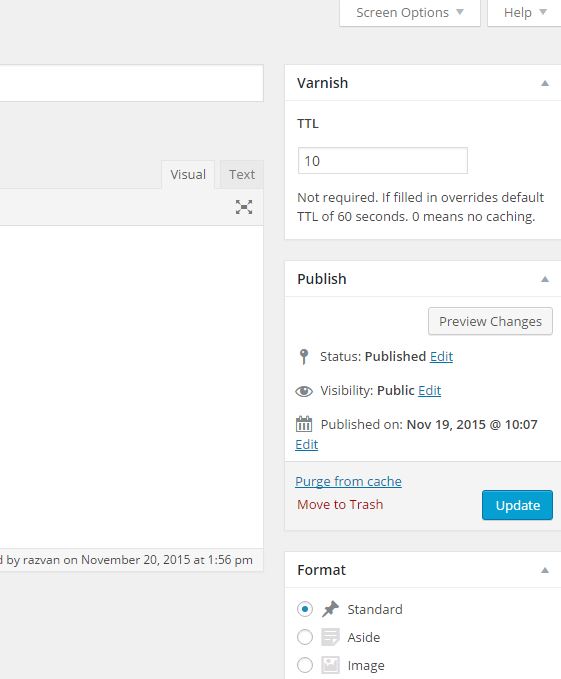Switch to the Text editor tab
Image resolution: width=561 pixels, height=679 pixels.
tap(242, 175)
